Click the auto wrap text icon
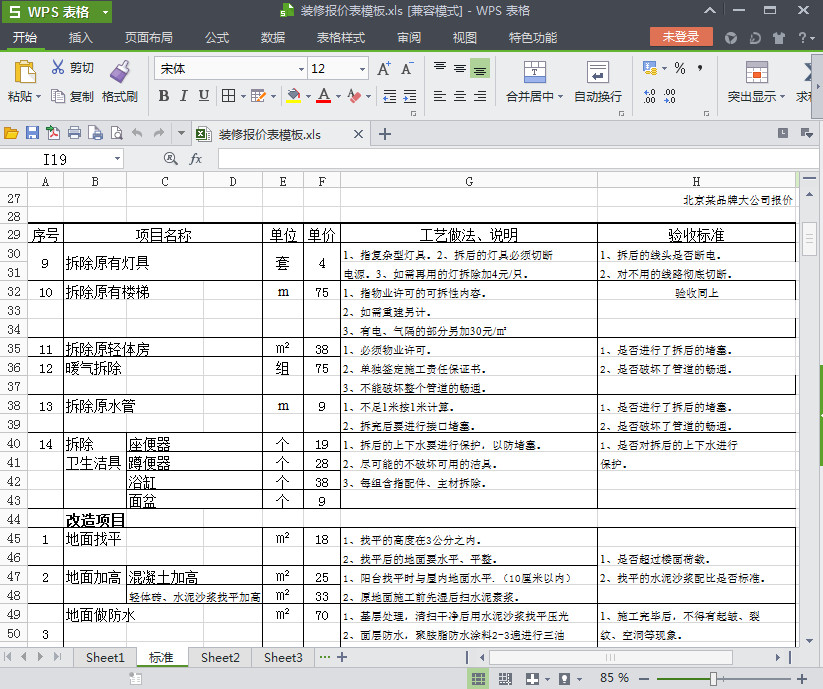This screenshot has width=823, height=689. (597, 72)
